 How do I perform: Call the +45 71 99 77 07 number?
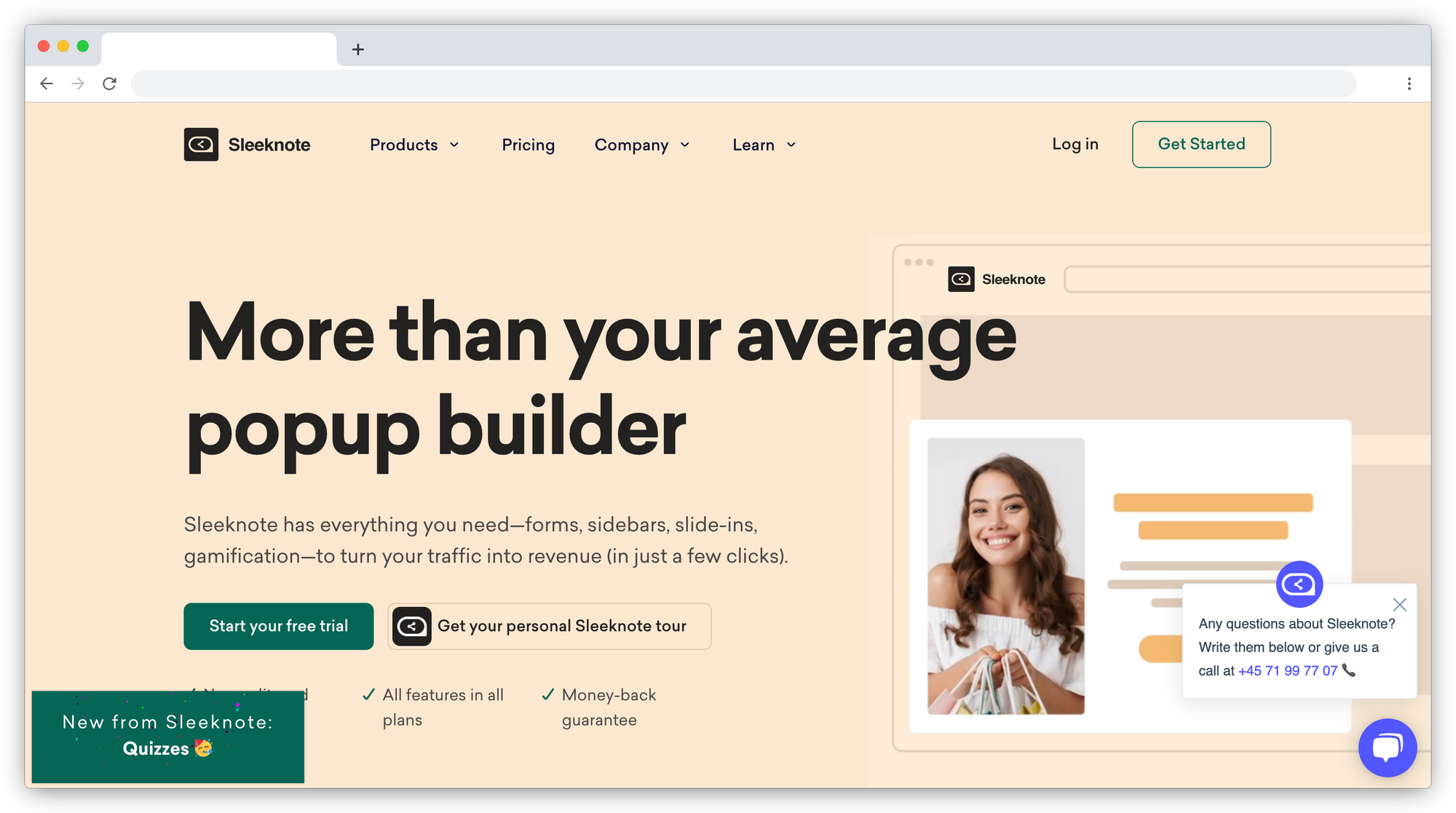1288,670
